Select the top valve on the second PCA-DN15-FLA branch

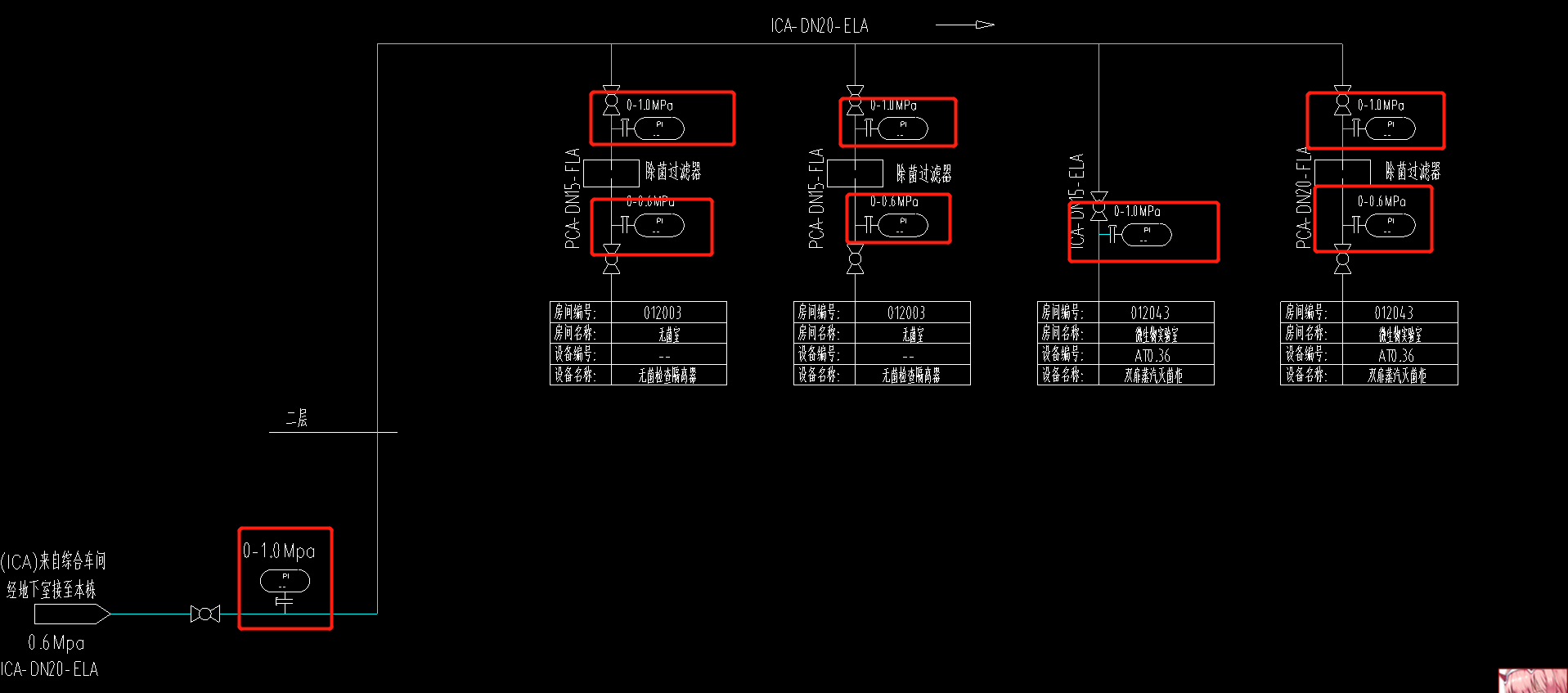tap(855, 100)
